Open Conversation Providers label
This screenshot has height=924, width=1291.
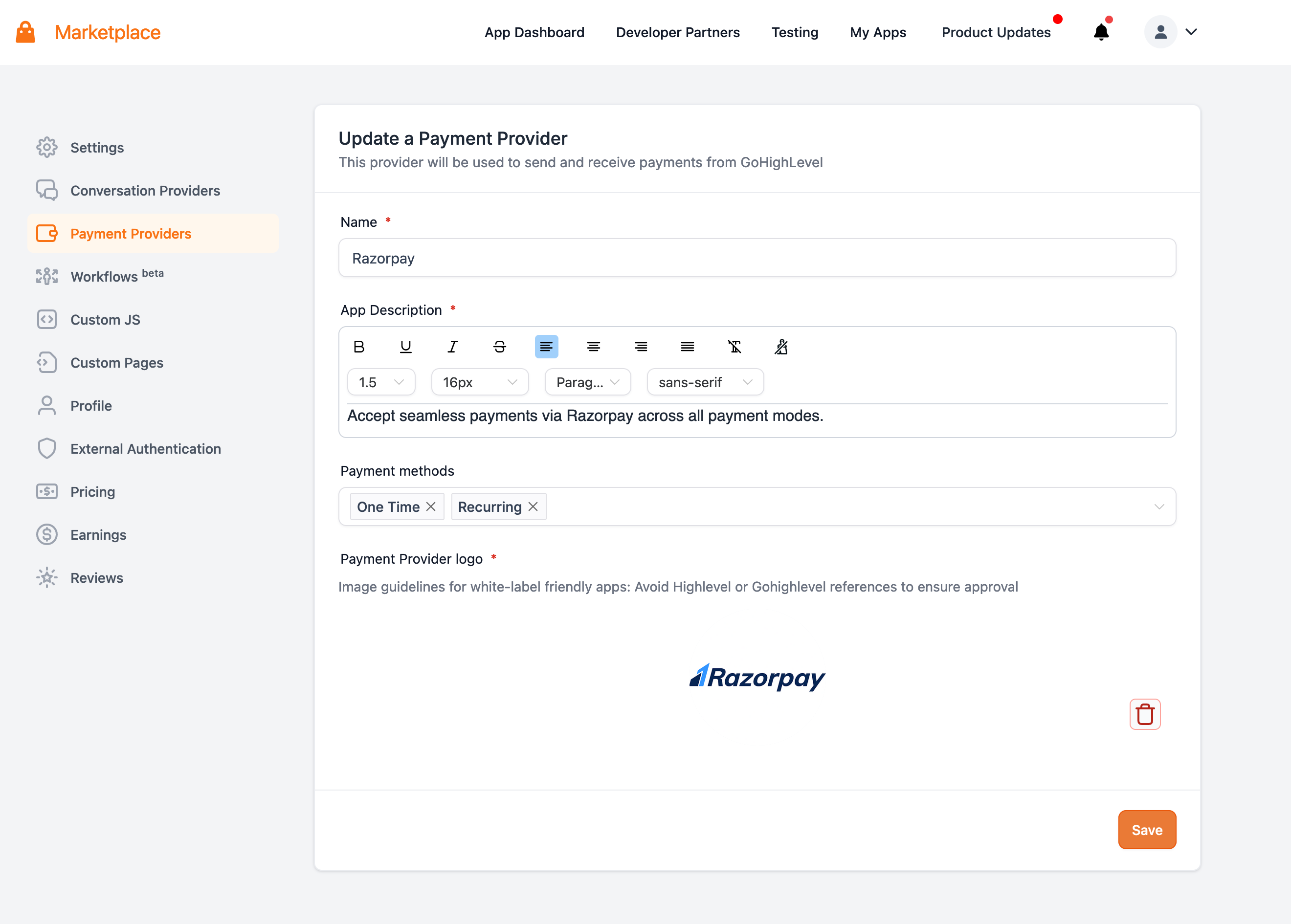(145, 190)
